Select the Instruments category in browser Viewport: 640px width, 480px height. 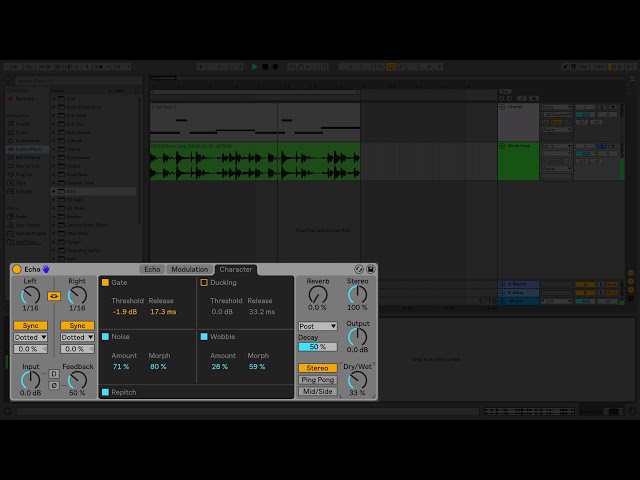(27, 141)
